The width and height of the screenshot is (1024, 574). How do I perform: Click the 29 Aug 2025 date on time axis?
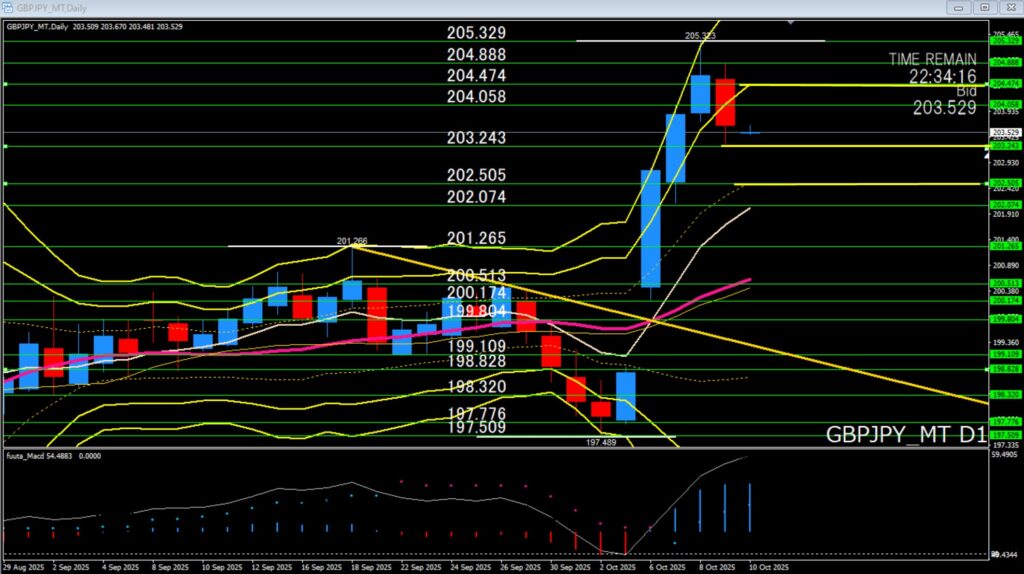21,566
